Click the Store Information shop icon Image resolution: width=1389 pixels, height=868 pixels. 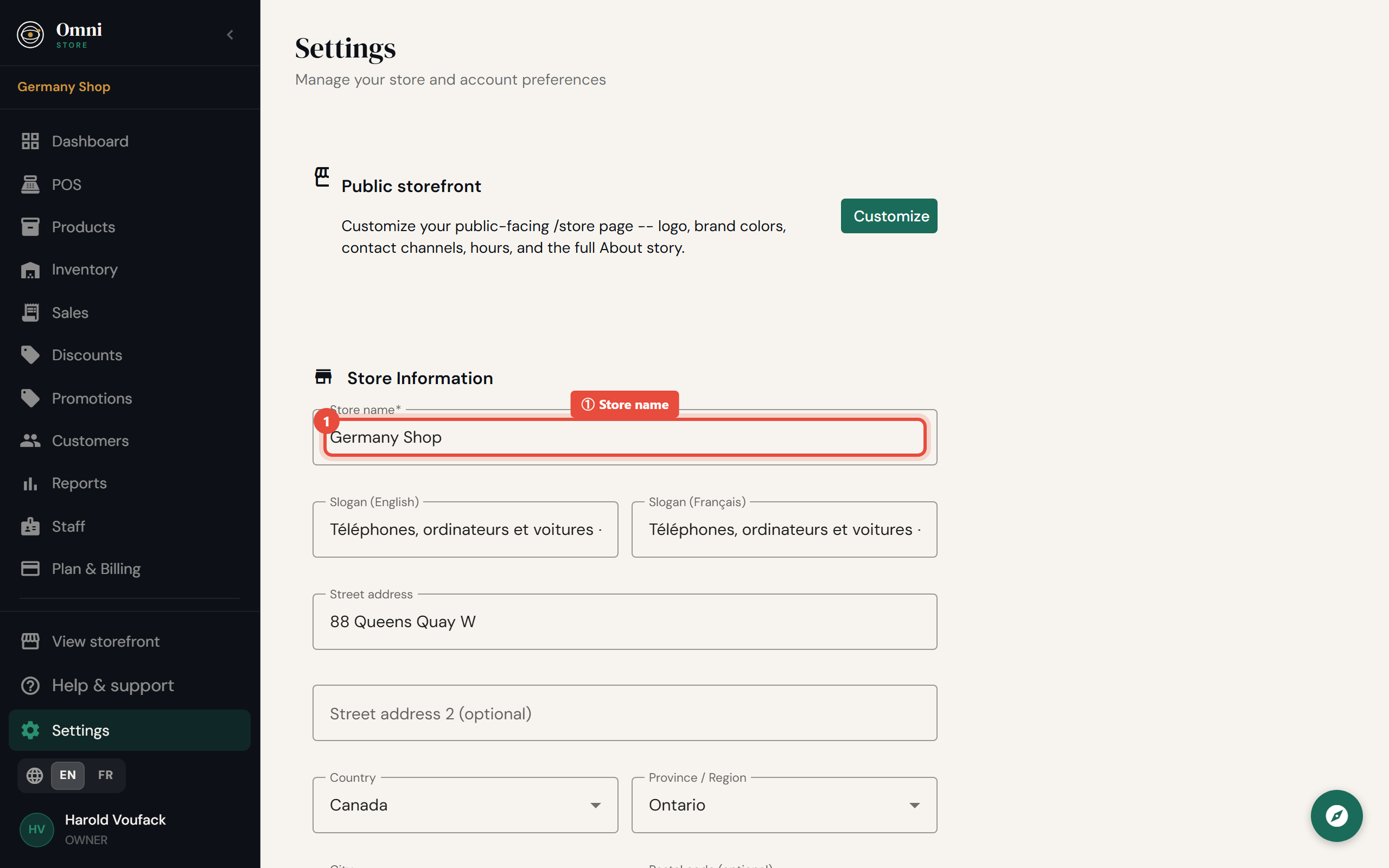tap(324, 376)
